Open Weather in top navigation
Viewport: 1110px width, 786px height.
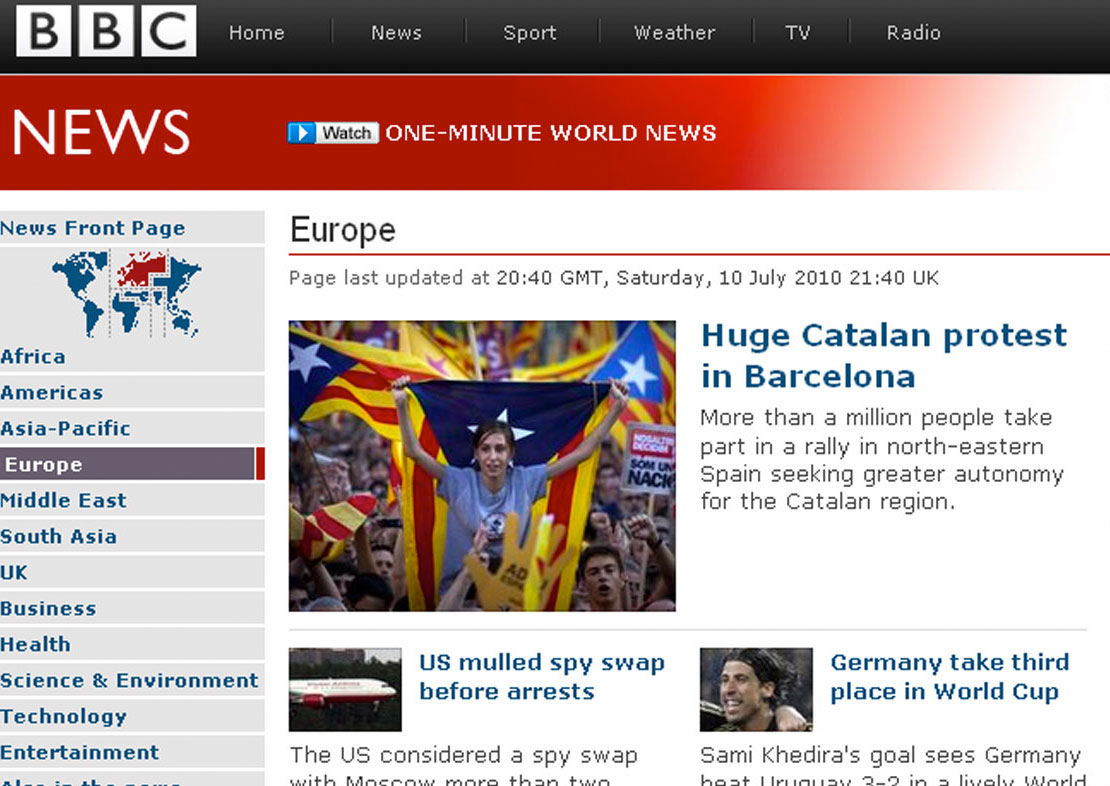[x=674, y=33]
